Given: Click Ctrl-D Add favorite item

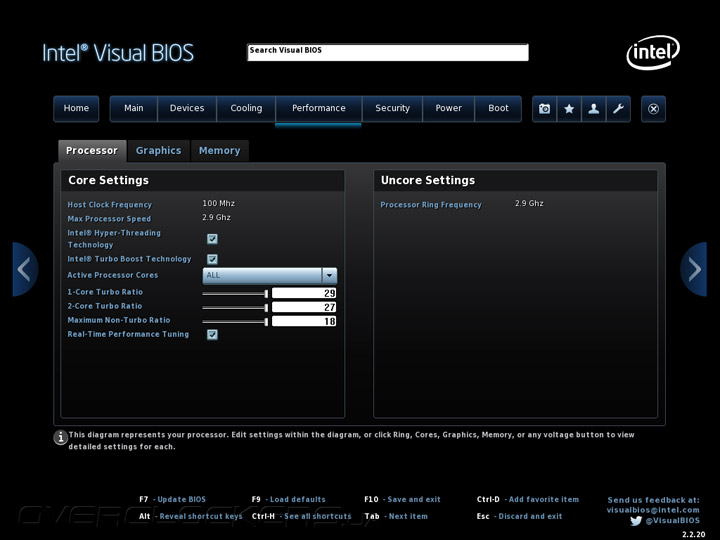Looking at the screenshot, I should click(528, 499).
